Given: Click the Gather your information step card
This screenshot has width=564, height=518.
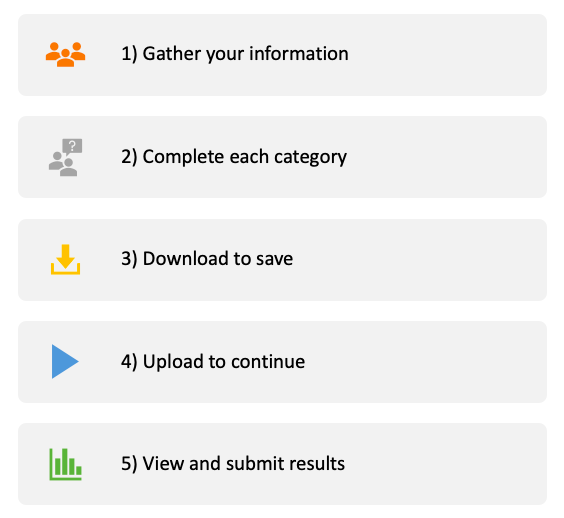Looking at the screenshot, I should 282,55.
